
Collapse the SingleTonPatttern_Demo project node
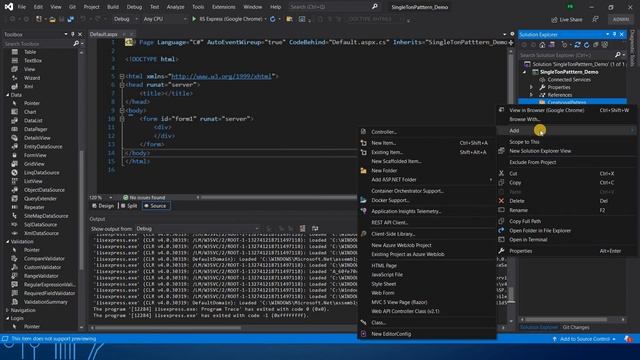[524, 72]
